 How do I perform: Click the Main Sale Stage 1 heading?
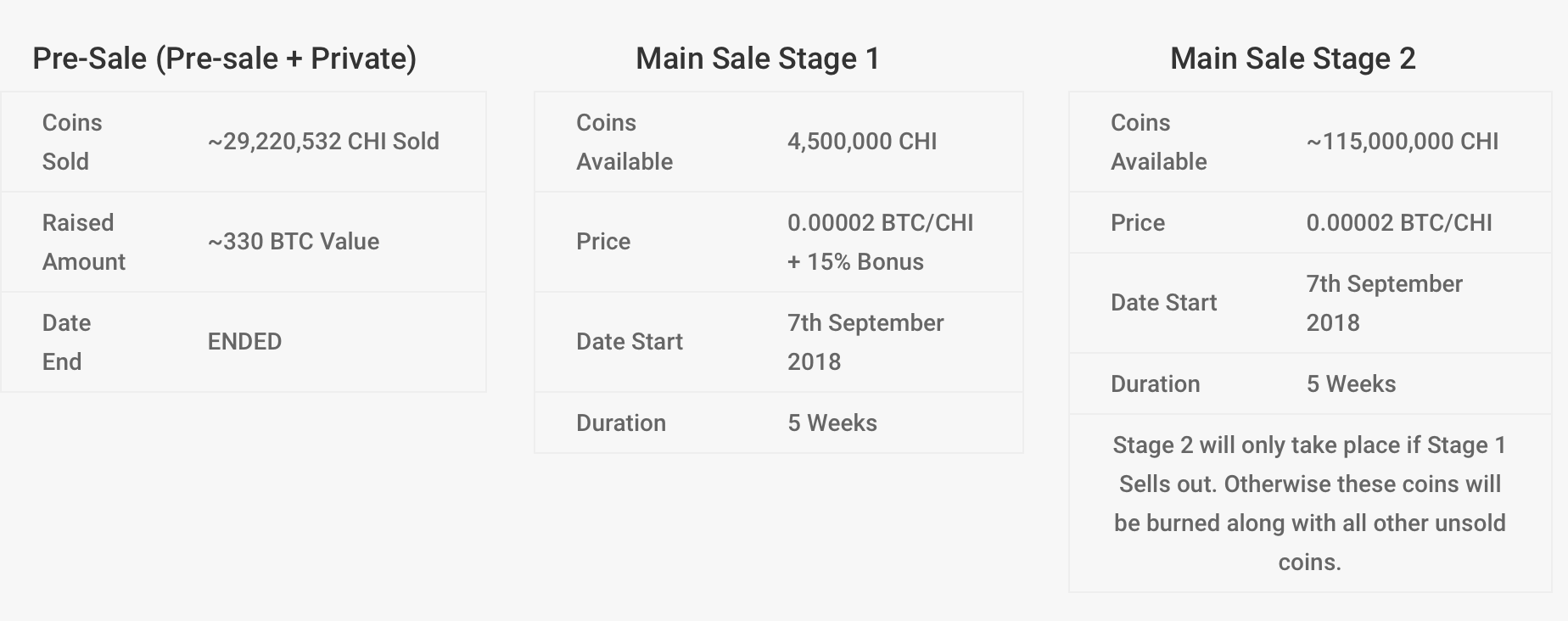coord(758,59)
